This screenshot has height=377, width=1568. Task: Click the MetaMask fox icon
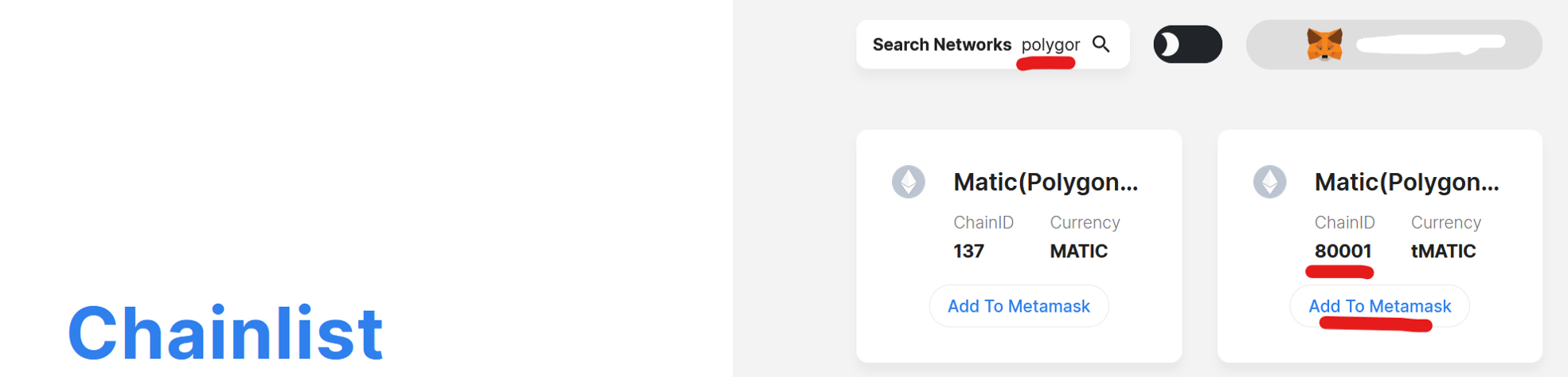(1324, 45)
